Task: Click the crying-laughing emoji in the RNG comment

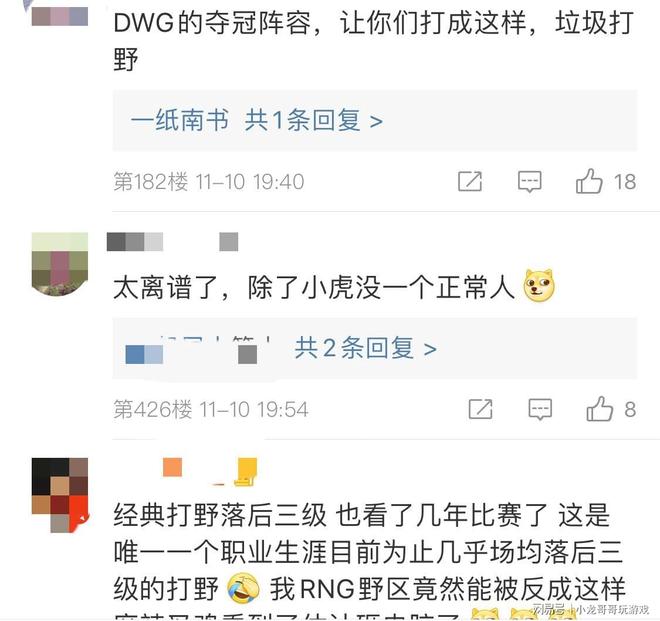Action: click(x=244, y=588)
